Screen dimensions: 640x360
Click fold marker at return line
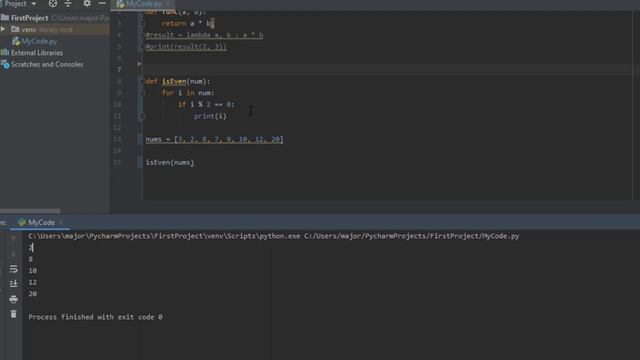pyautogui.click(x=142, y=24)
